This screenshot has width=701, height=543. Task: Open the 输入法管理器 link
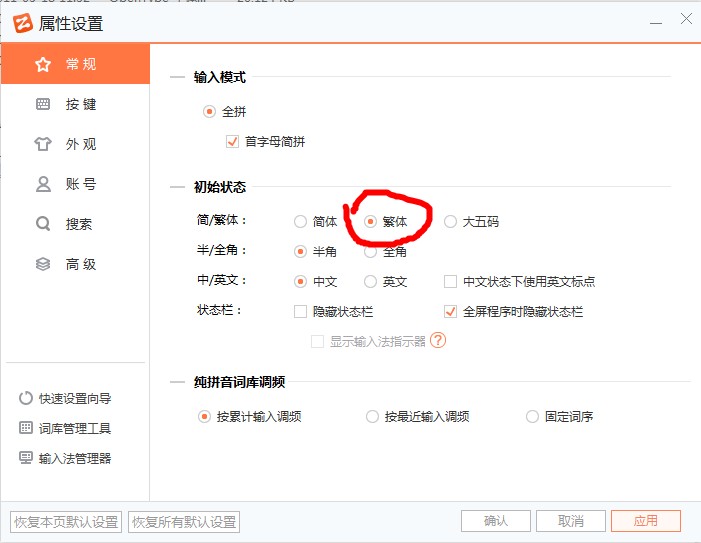coord(75,458)
